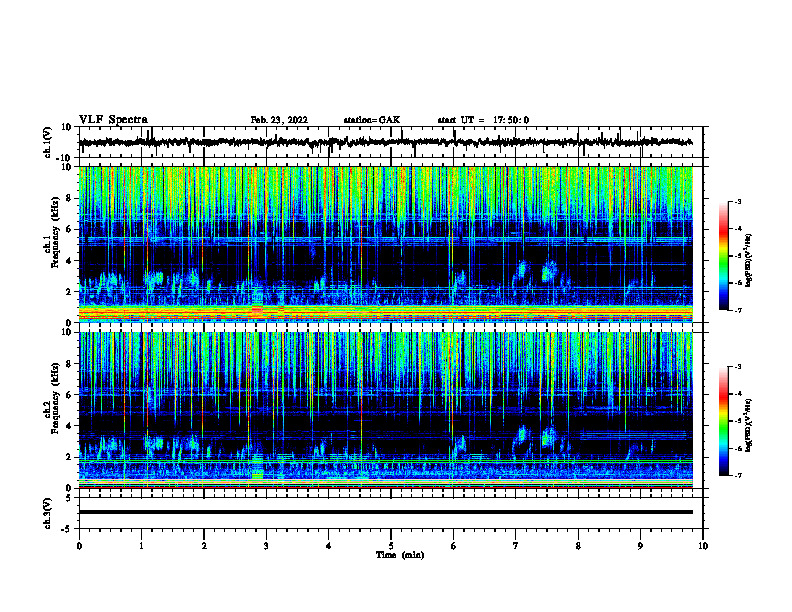The image size is (792, 612).
Task: Click the '-3' label on ch.1 colorbar
Action: point(737,201)
